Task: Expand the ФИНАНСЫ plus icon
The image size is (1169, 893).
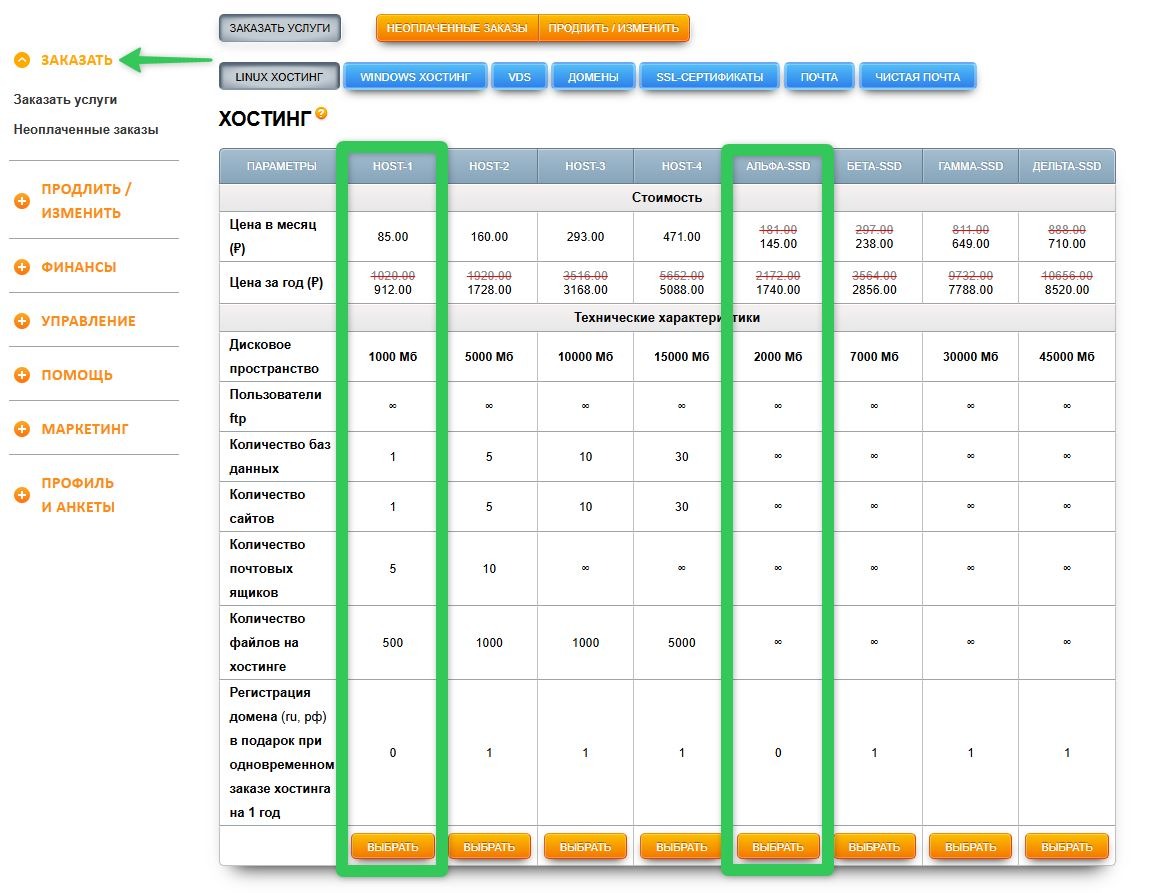Action: click(x=22, y=267)
